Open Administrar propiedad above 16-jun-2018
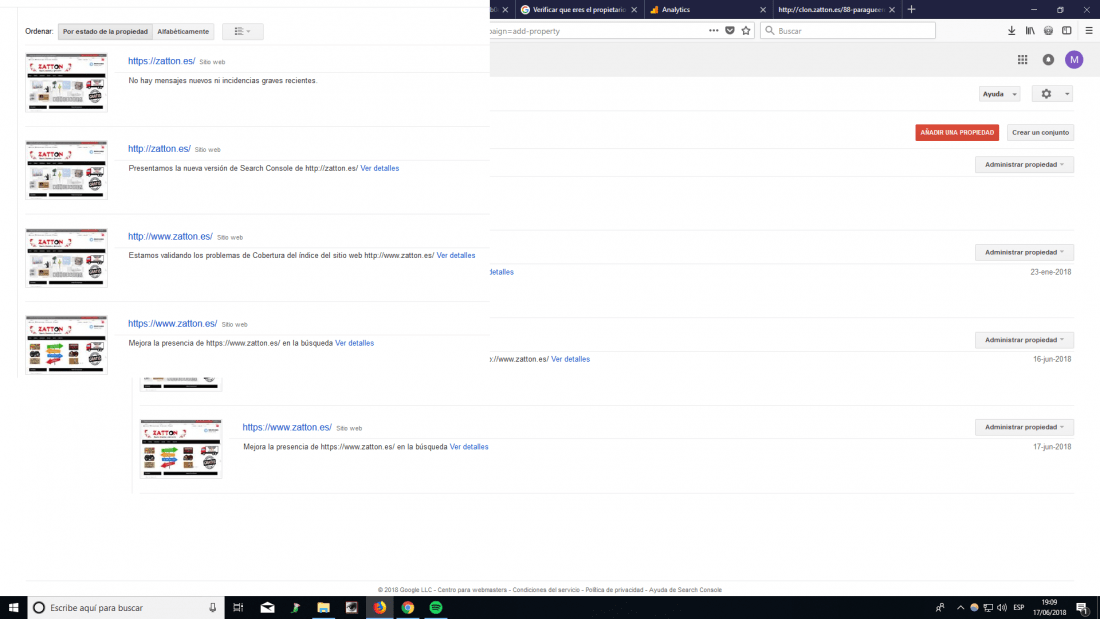This screenshot has width=1100, height=619. [x=1024, y=340]
